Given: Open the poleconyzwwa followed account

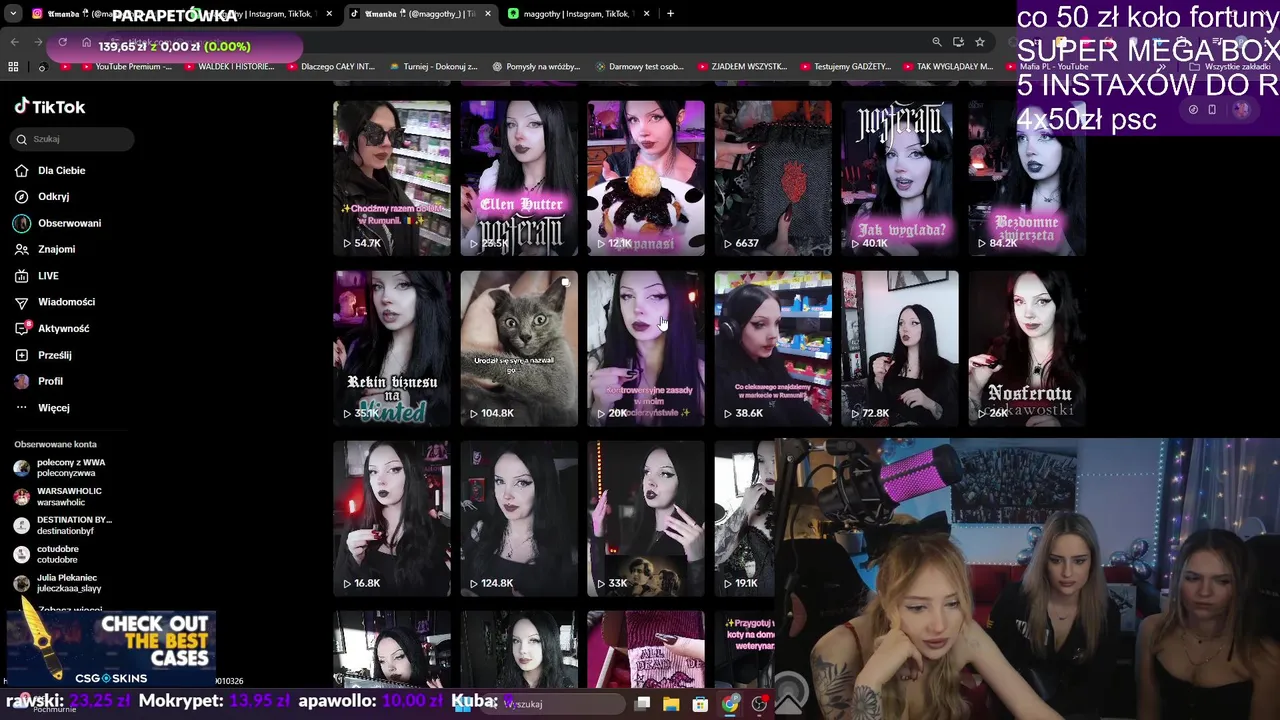Looking at the screenshot, I should point(71,468).
